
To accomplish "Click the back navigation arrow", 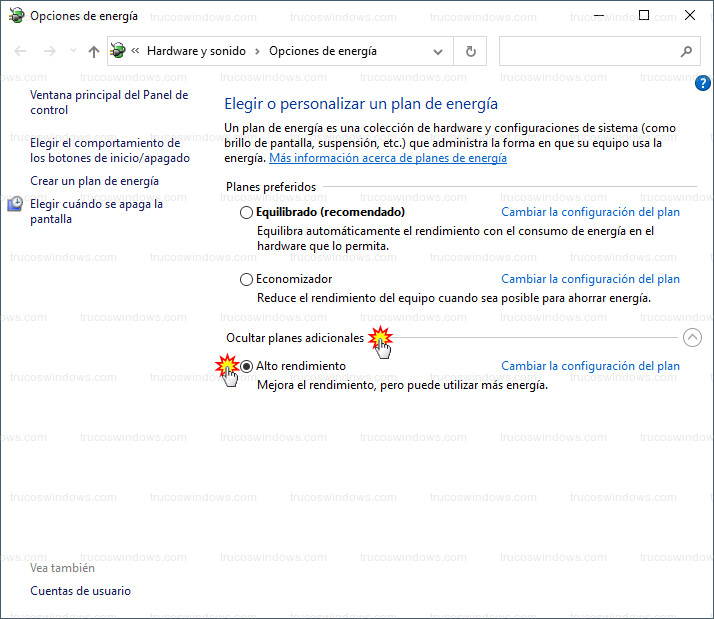I will 22,51.
